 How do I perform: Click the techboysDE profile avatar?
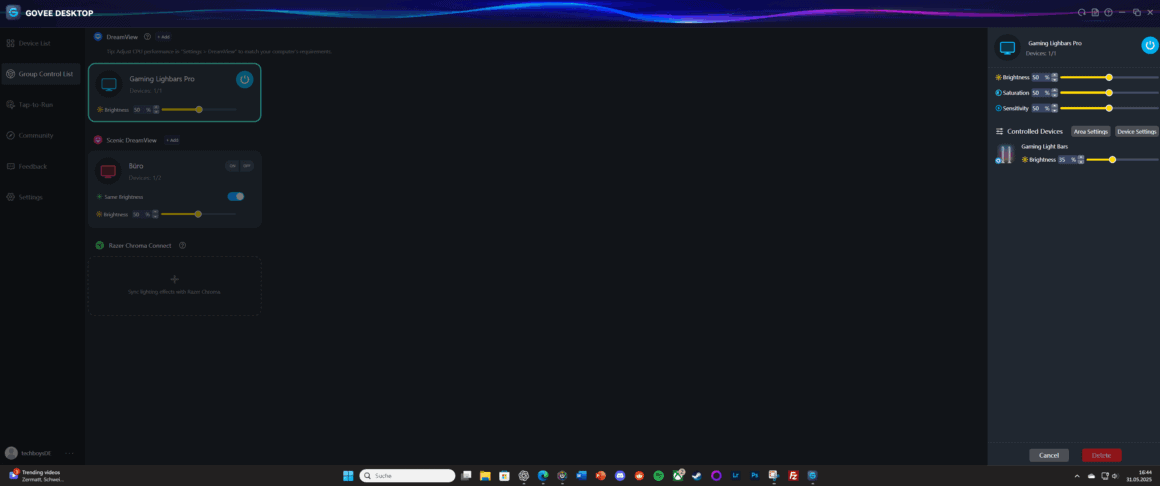point(11,453)
